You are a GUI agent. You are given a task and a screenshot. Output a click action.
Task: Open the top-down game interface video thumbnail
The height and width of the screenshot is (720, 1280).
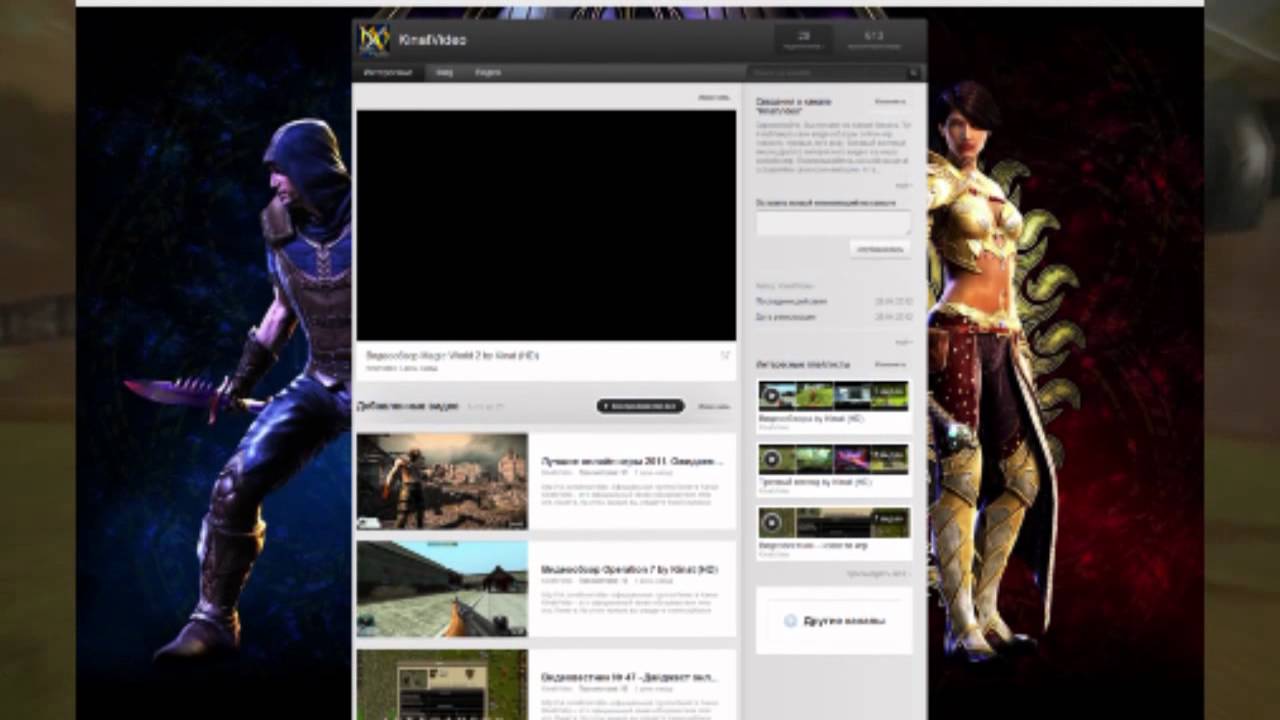click(442, 685)
